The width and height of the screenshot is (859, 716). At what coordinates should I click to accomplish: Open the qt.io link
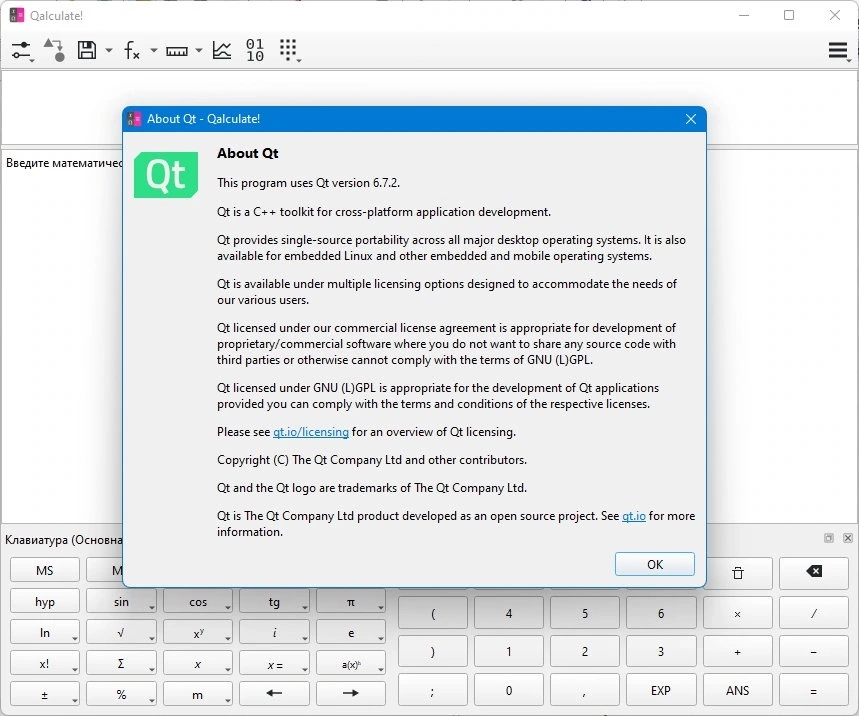click(634, 515)
